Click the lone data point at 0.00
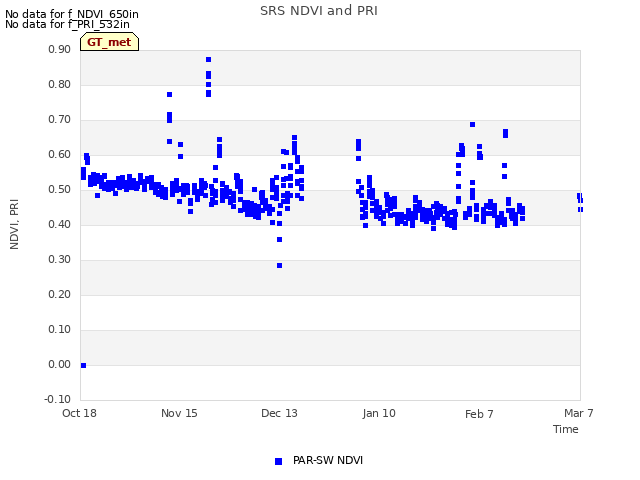The height and width of the screenshot is (480, 640). (83, 365)
